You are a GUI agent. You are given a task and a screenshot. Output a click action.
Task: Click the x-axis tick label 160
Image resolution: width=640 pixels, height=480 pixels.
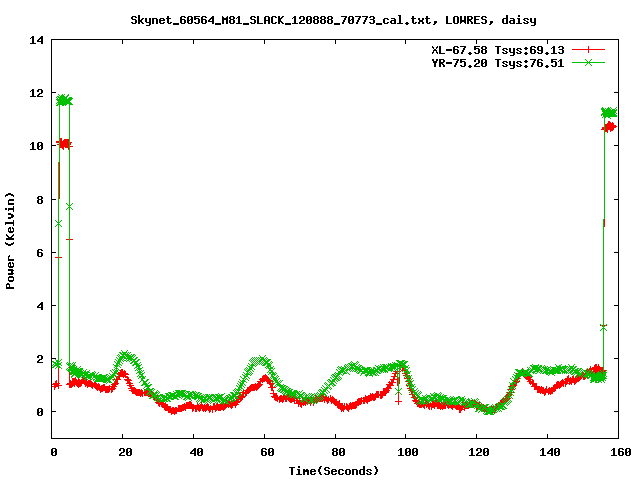pos(621,452)
